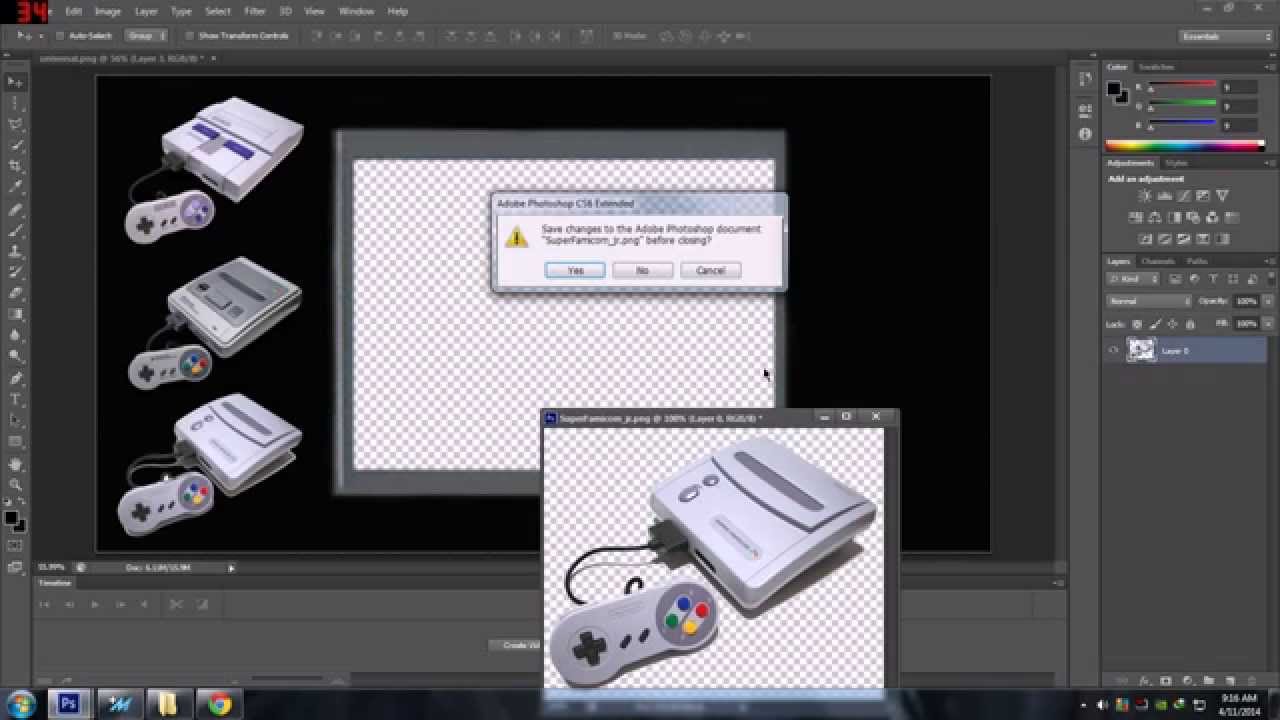Add a Curves adjustment
The image size is (1280, 720).
pyautogui.click(x=1183, y=196)
